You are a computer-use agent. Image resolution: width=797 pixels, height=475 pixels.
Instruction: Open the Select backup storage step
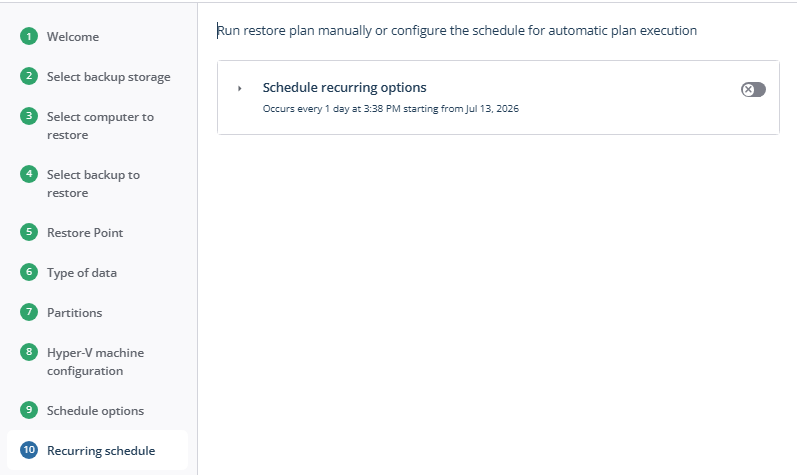coord(108,77)
